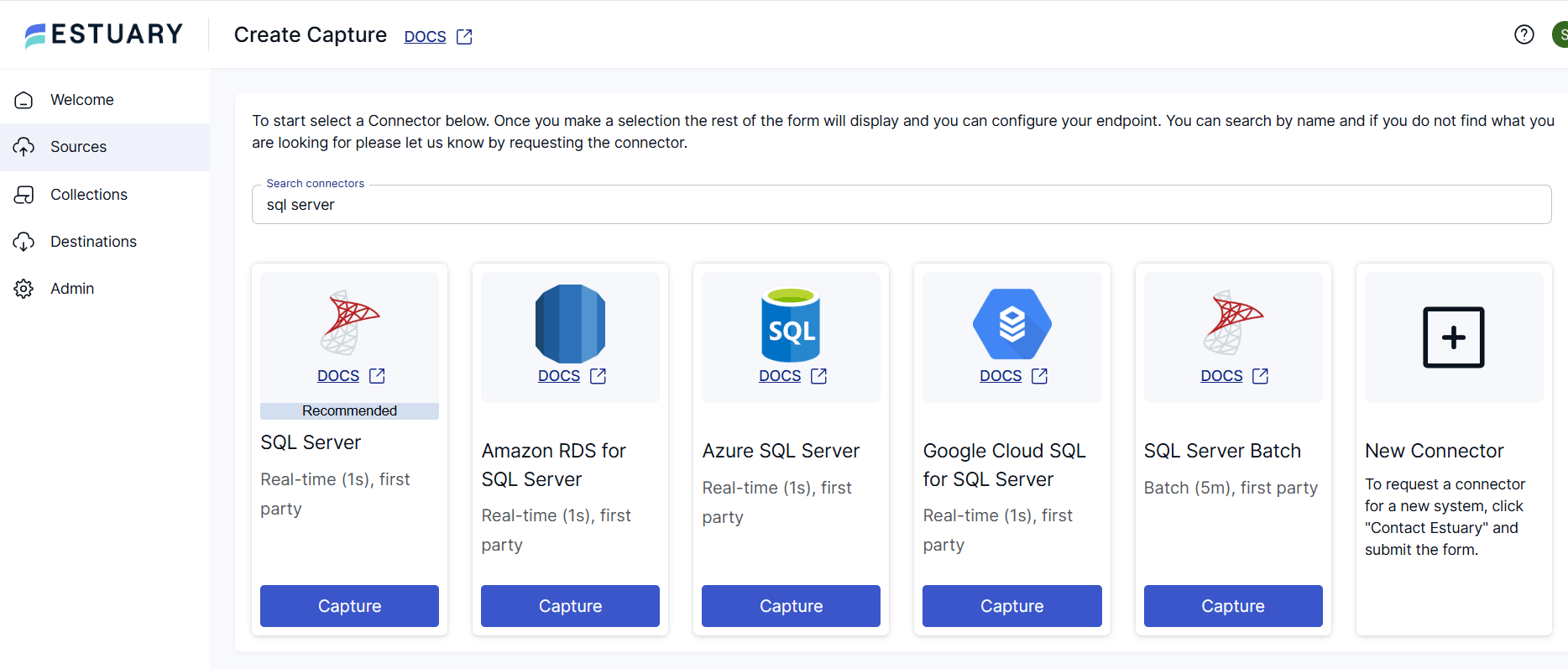Click 'Batch (5m), first party' text

click(1231, 488)
